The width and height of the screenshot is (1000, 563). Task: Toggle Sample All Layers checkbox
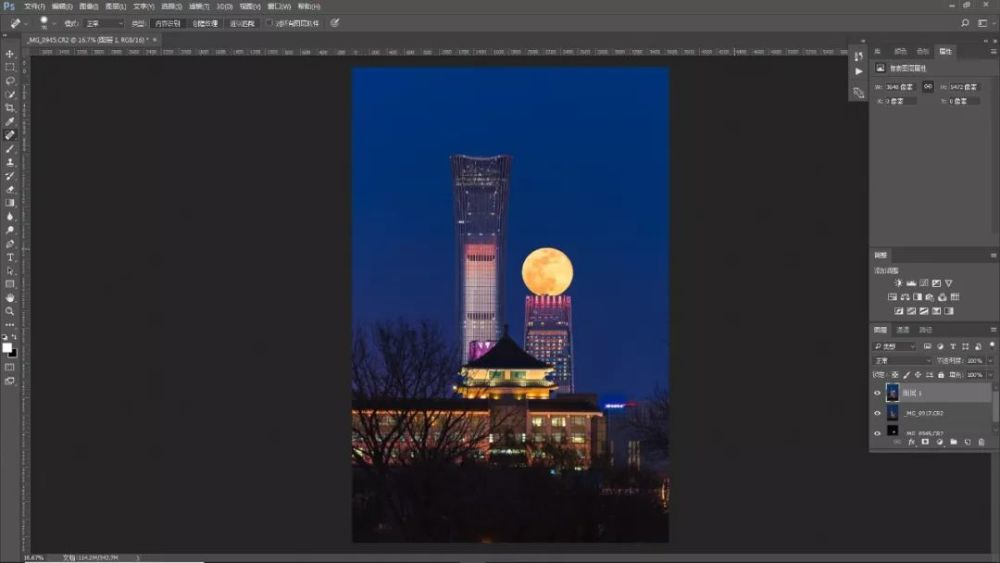[269, 23]
